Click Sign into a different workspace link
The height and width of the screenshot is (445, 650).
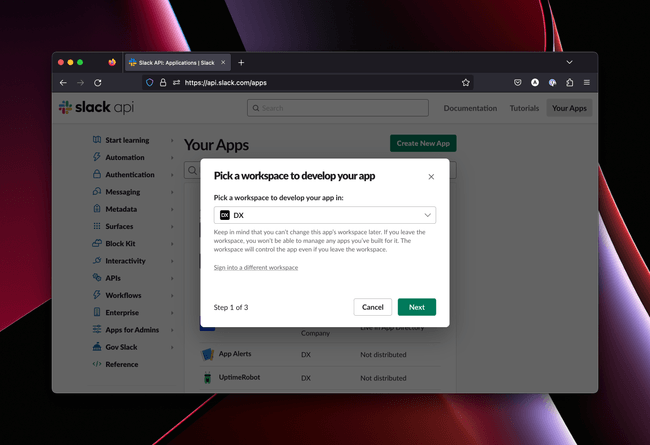[256, 267]
